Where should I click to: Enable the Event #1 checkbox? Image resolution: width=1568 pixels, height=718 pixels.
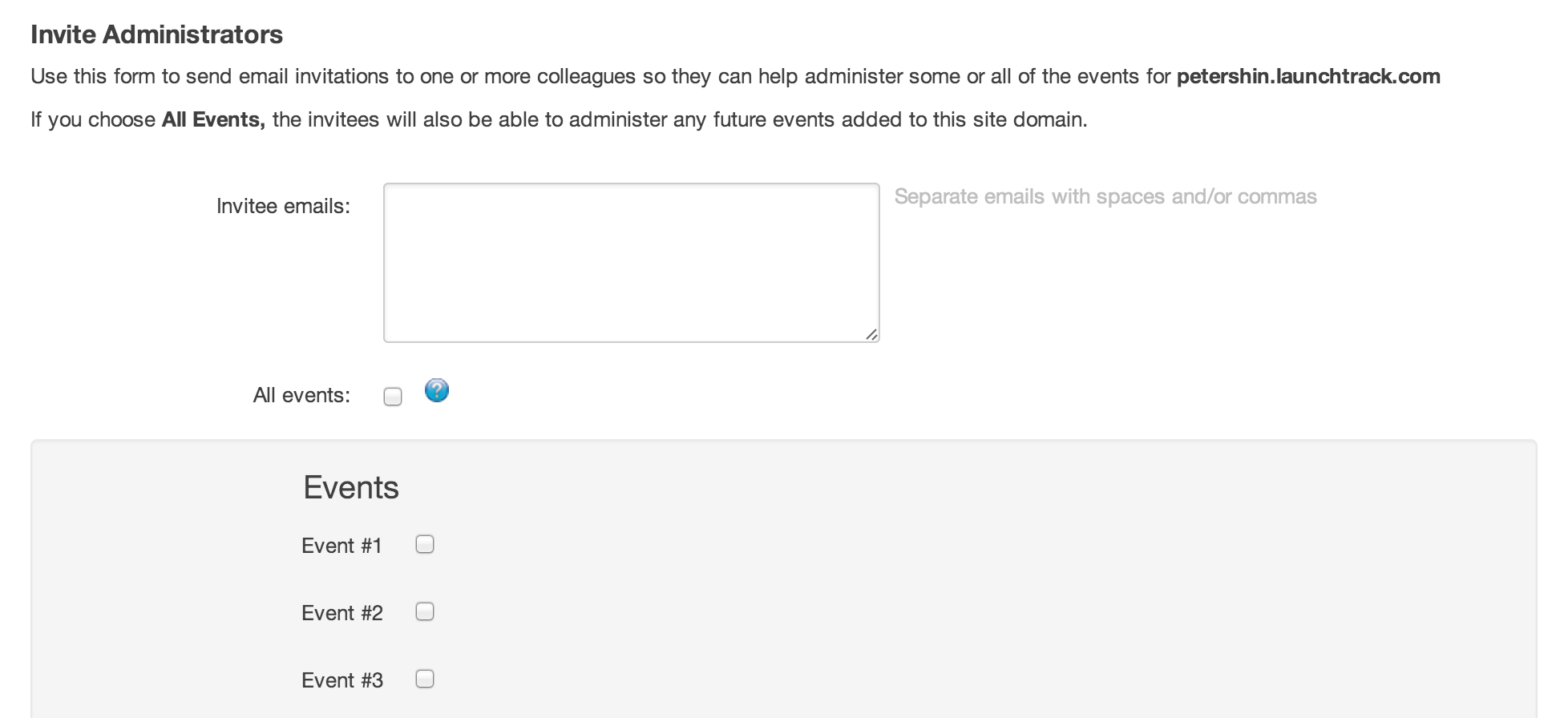click(x=425, y=544)
